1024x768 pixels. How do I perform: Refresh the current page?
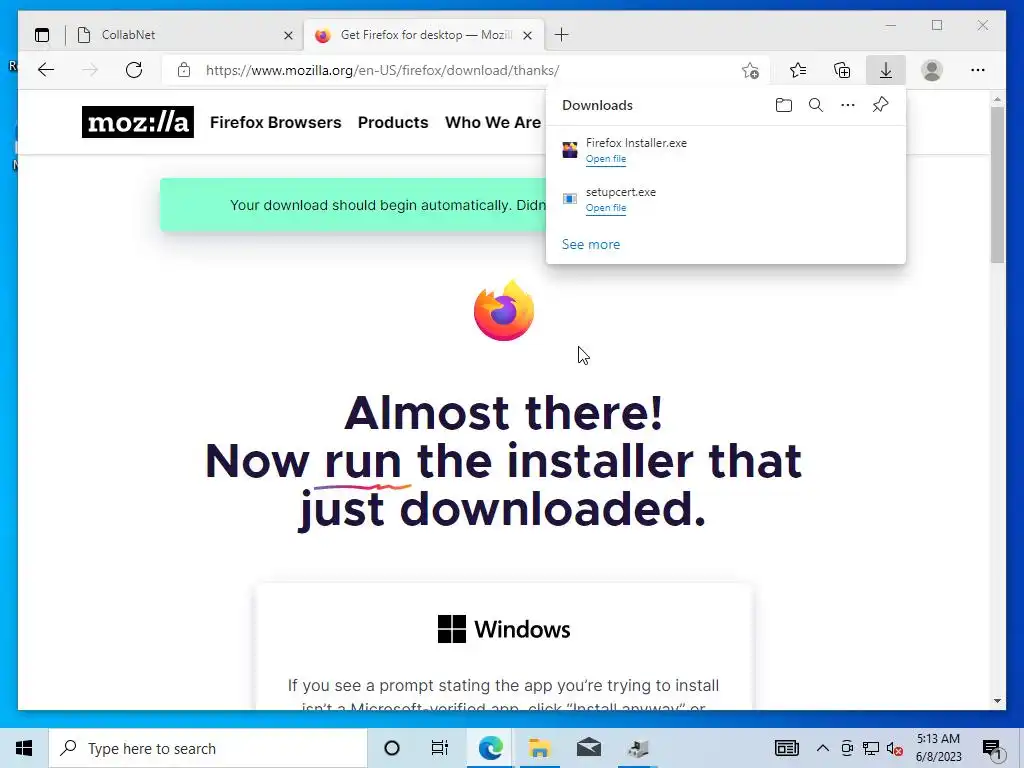[x=134, y=70]
